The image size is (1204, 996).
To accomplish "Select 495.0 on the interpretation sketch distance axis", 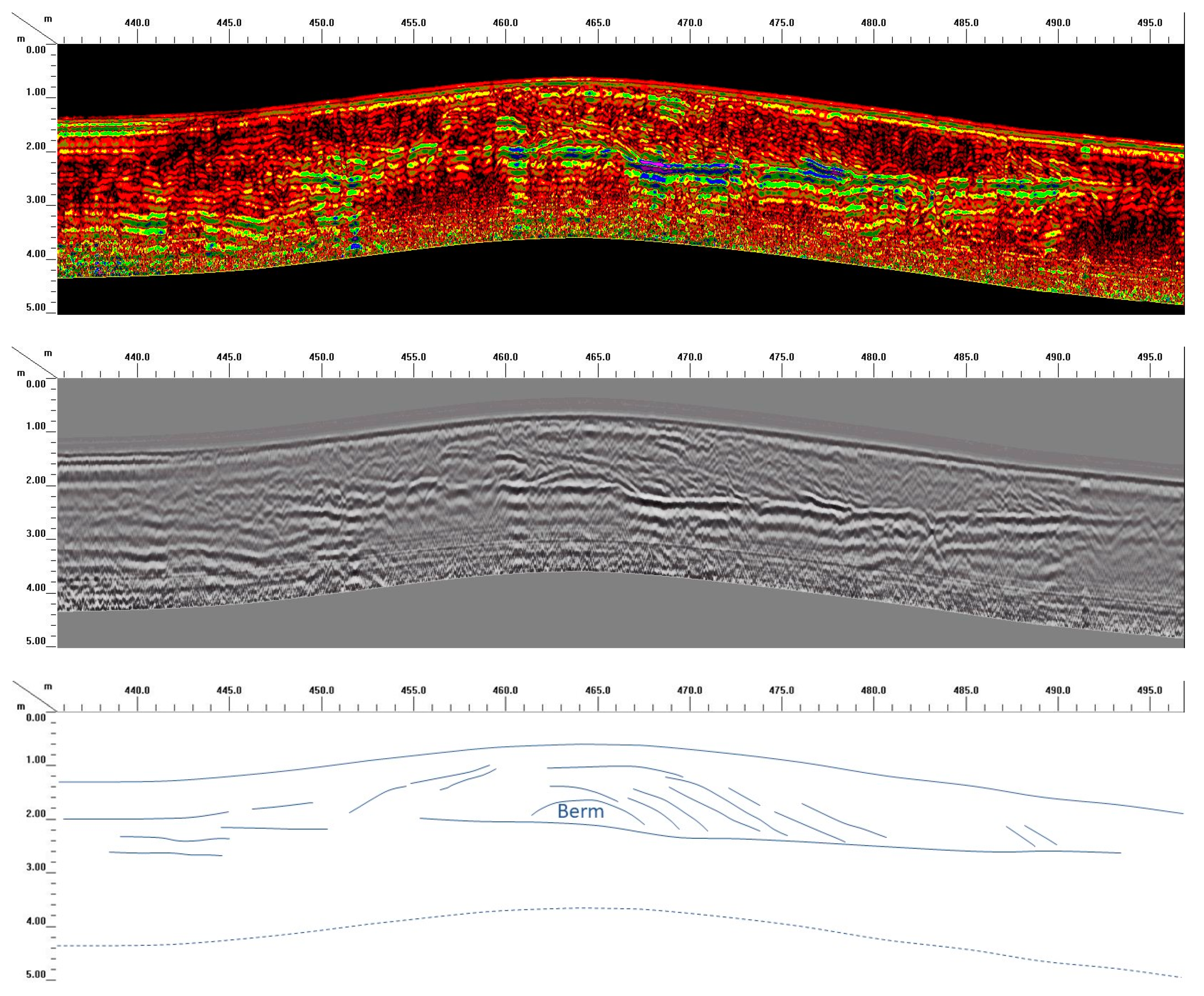I will coord(1150,690).
